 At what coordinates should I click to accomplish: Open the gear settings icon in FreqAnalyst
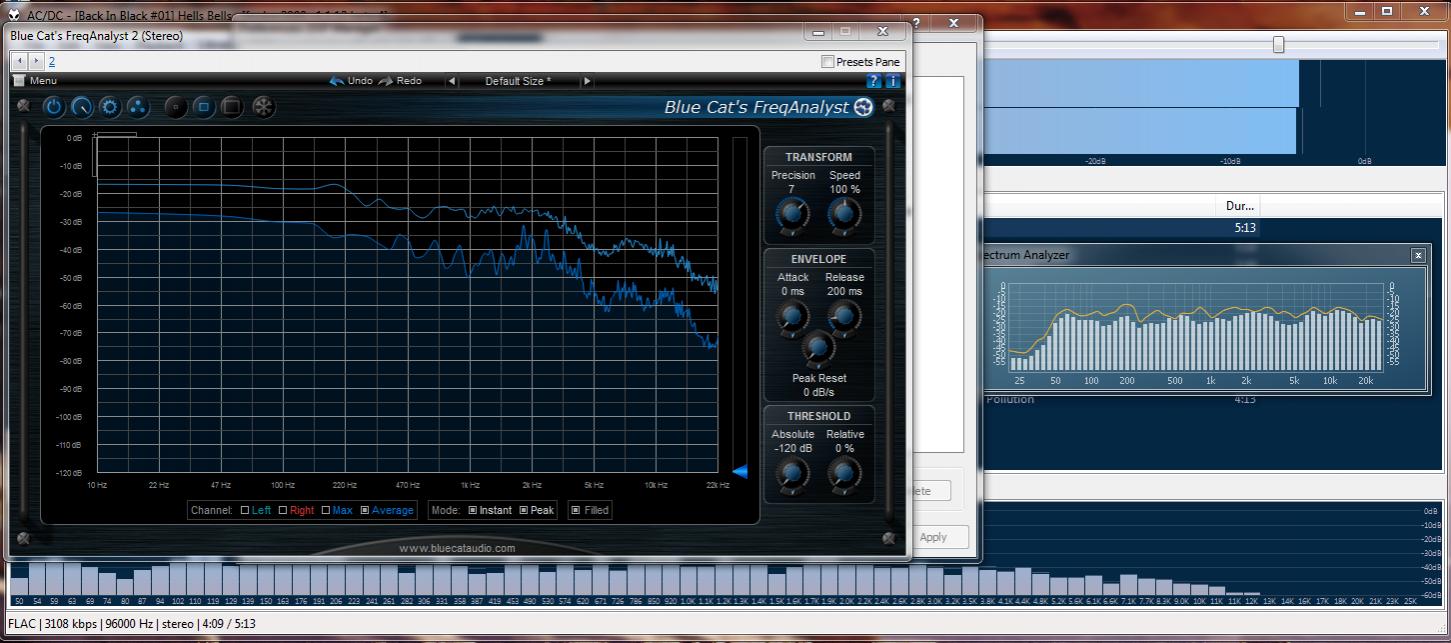[110, 106]
